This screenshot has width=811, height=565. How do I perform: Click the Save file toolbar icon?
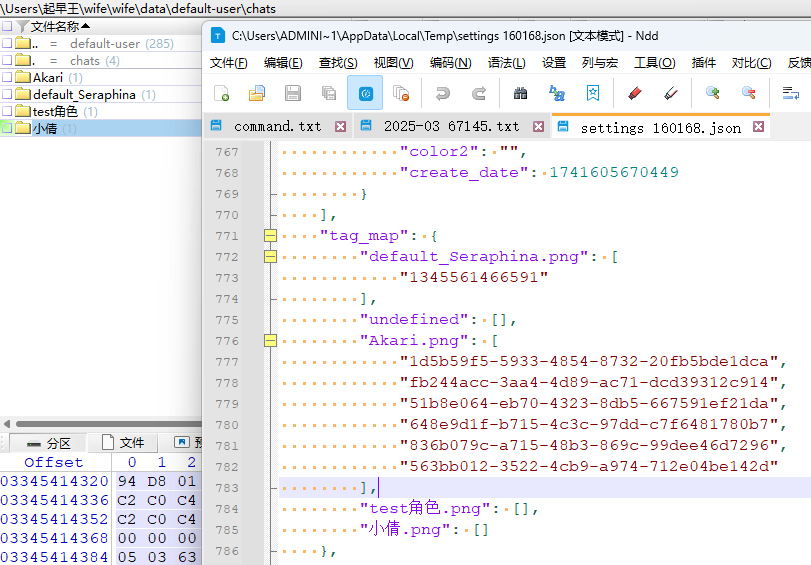(x=293, y=93)
